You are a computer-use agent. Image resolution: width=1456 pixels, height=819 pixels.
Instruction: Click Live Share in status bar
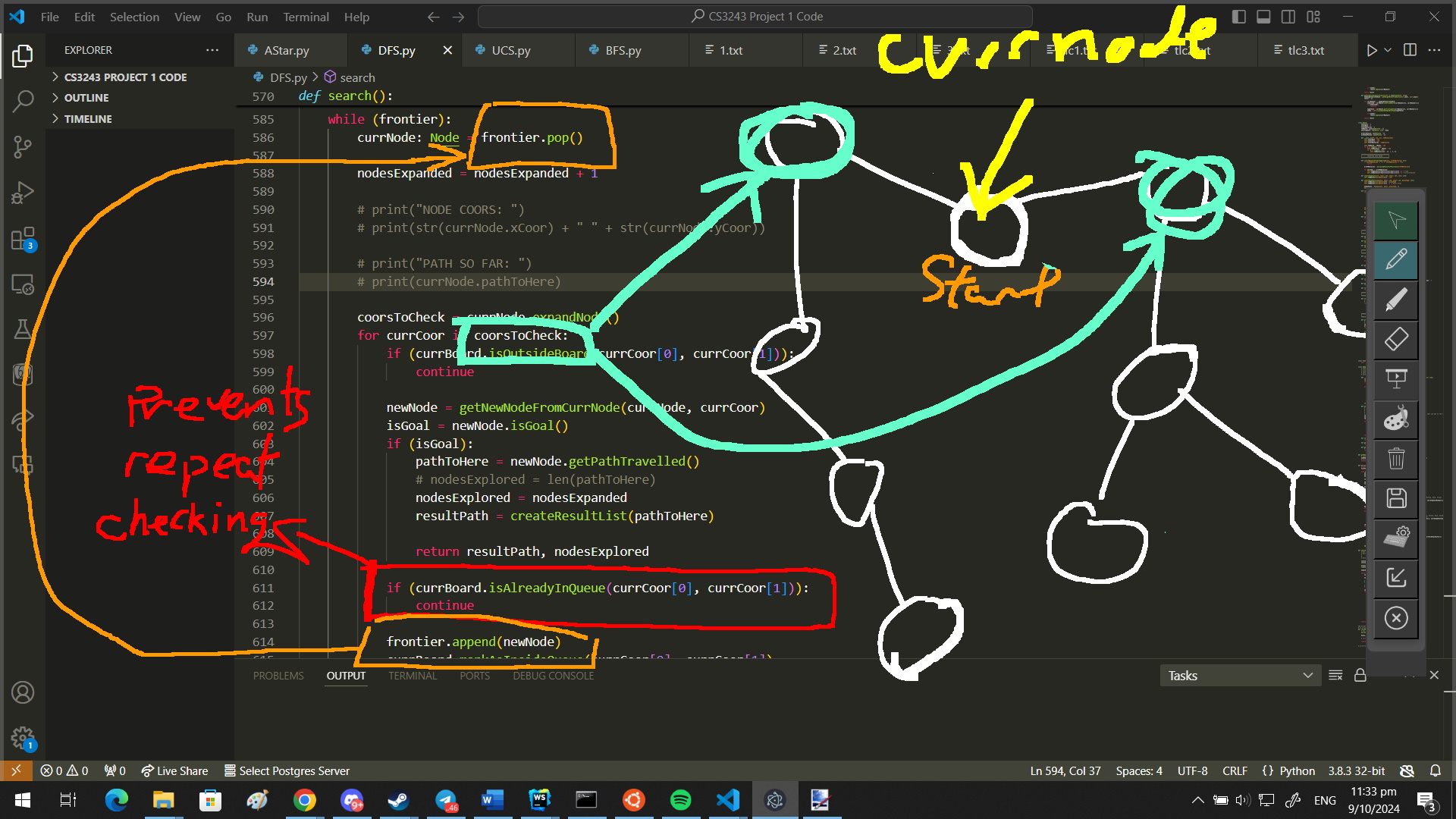click(x=174, y=770)
